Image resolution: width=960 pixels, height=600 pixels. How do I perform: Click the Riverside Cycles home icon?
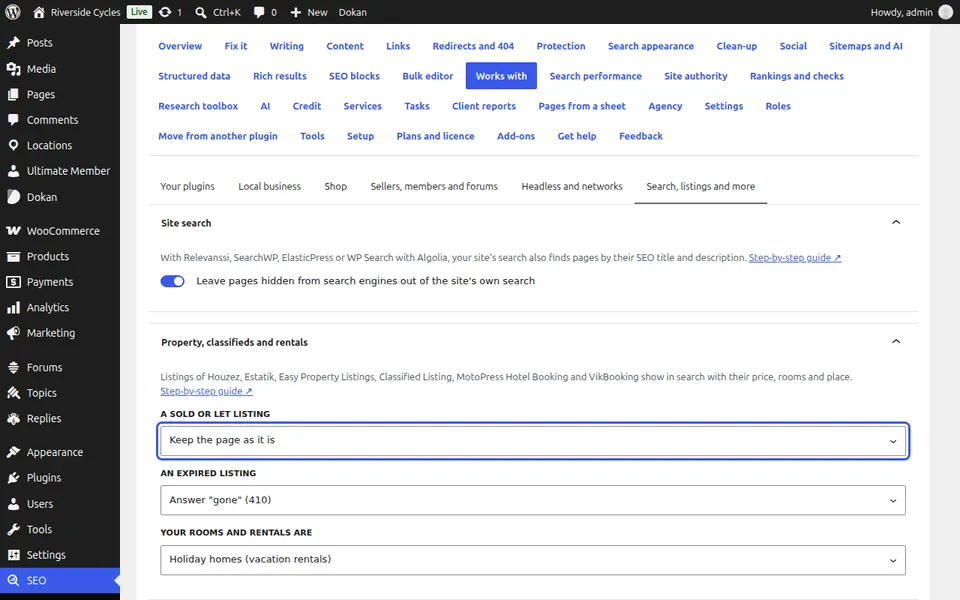tap(39, 12)
